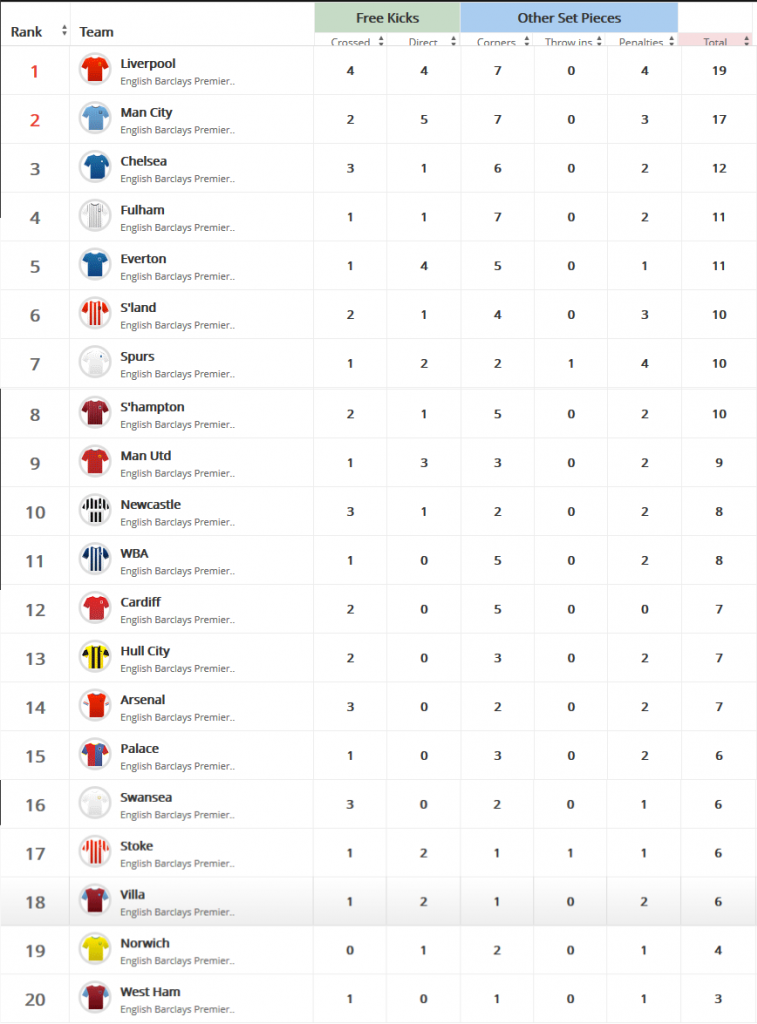The height and width of the screenshot is (1024, 757).
Task: Open the Swansea team link
Action: 146,797
